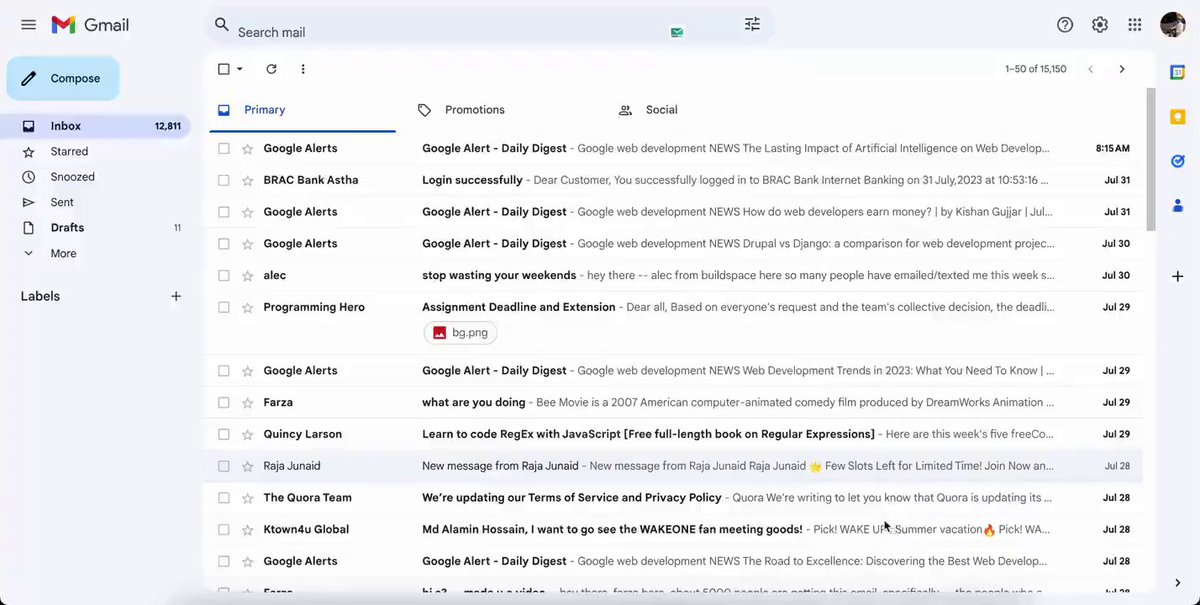Image resolution: width=1200 pixels, height=605 pixels.
Task: Compose a new email
Action: [x=63, y=78]
